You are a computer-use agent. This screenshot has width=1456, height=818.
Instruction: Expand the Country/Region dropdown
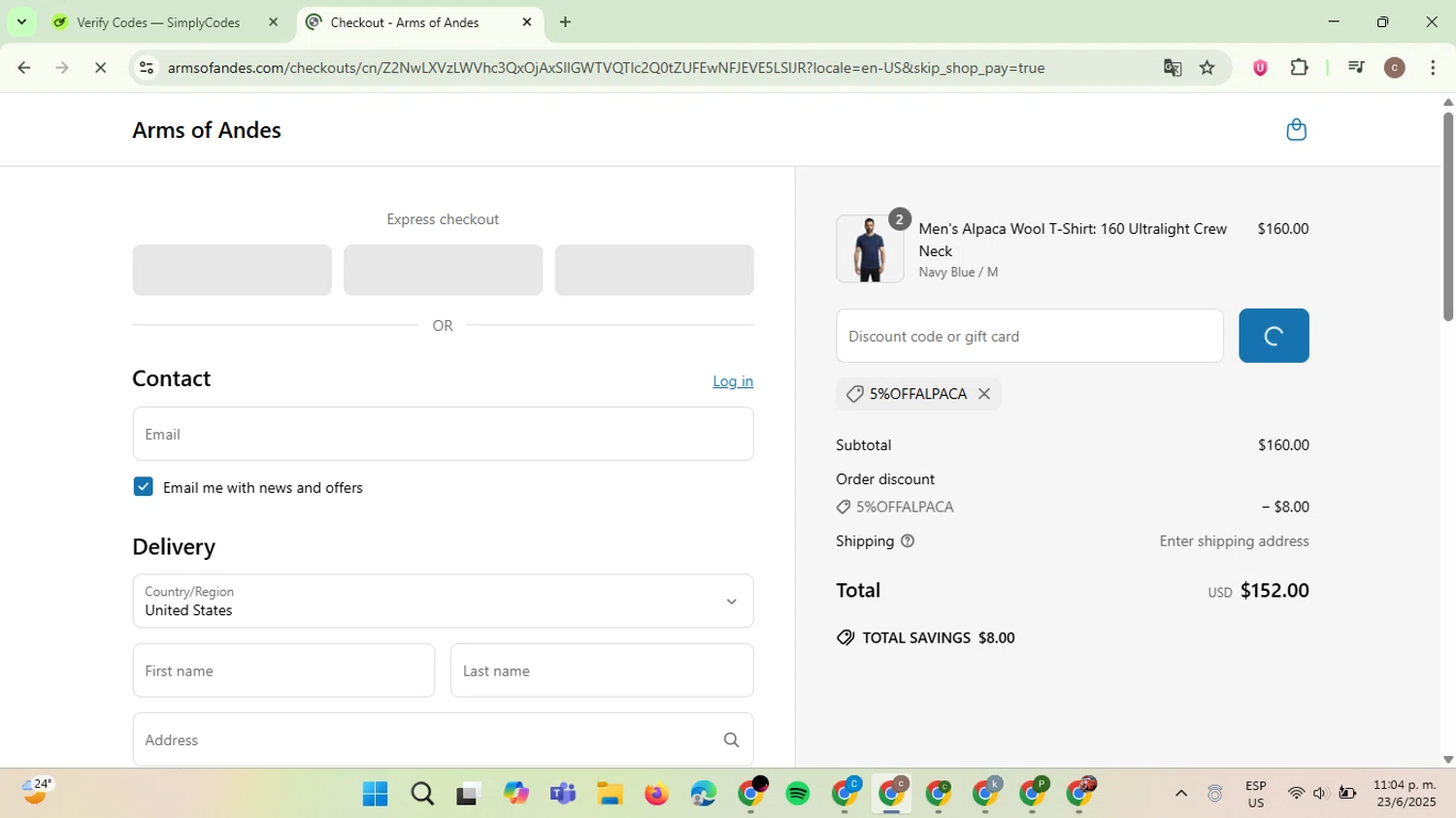click(x=443, y=602)
